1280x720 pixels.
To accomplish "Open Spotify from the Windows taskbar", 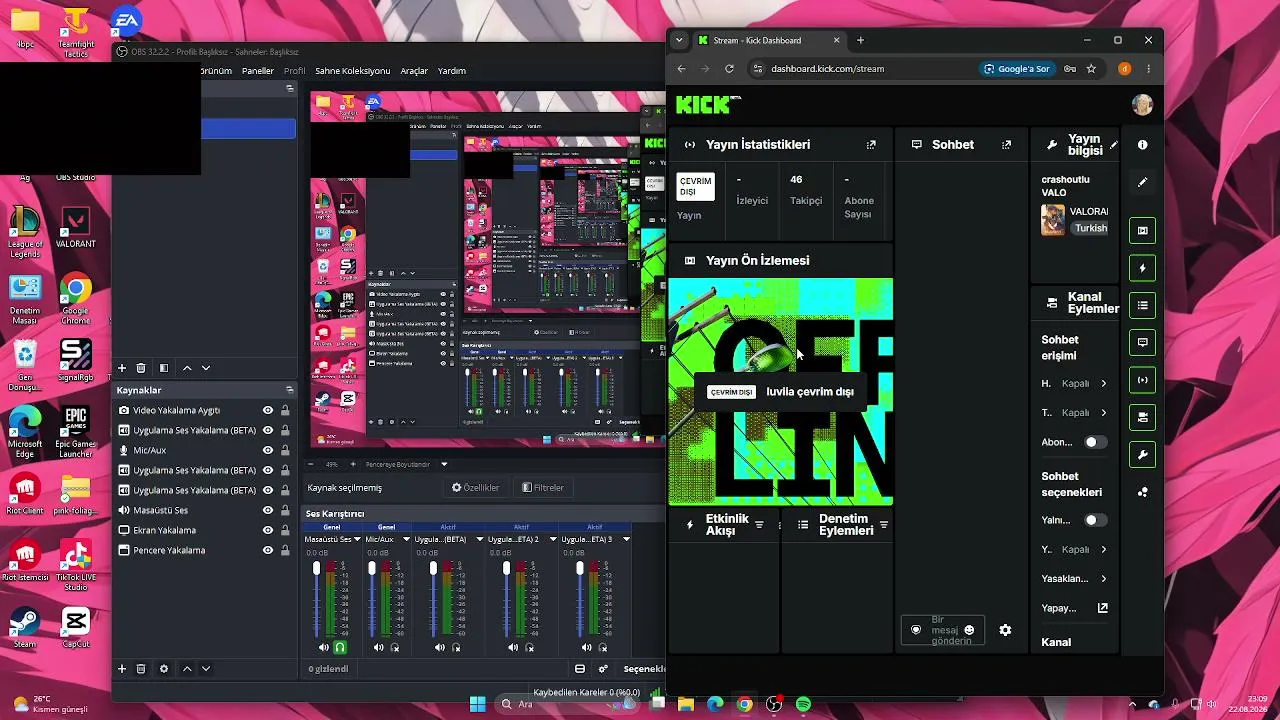I will [x=803, y=704].
